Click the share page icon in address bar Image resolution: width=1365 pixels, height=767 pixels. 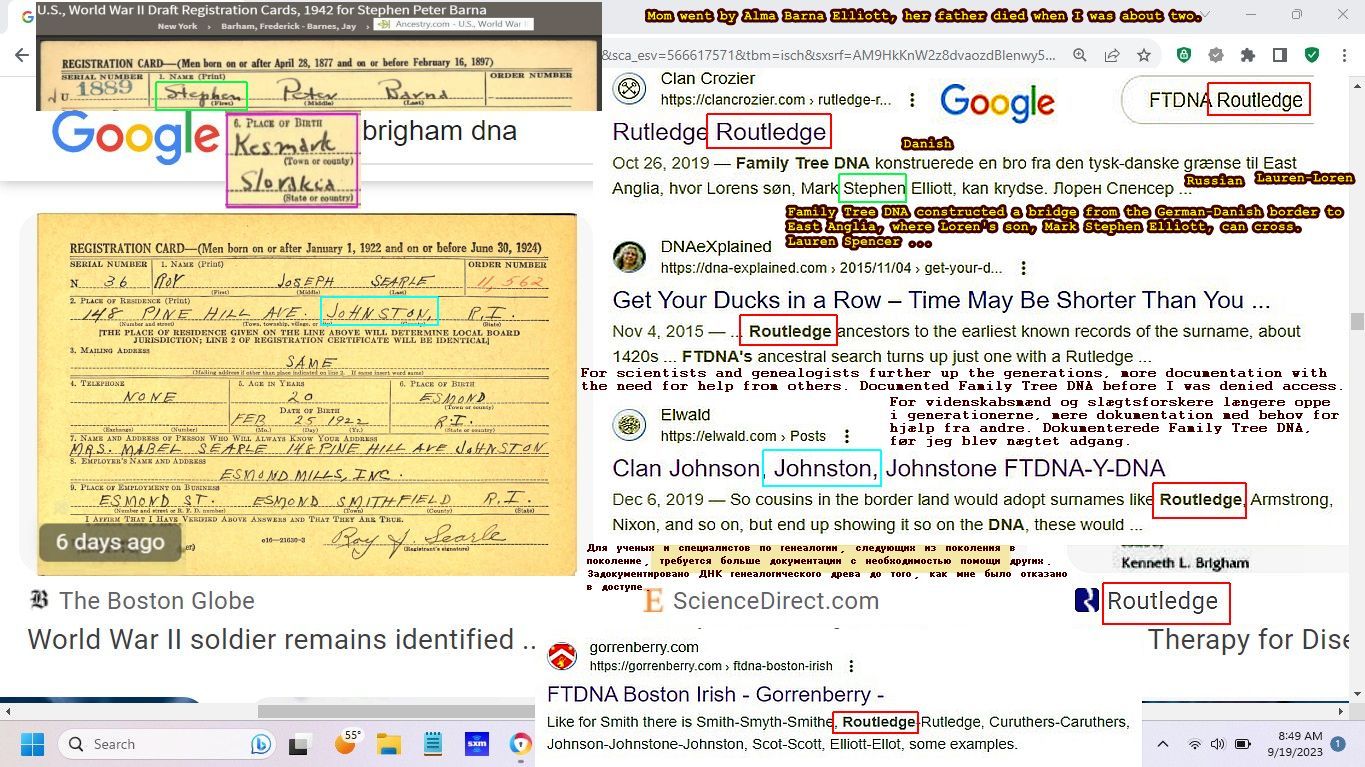click(1111, 55)
